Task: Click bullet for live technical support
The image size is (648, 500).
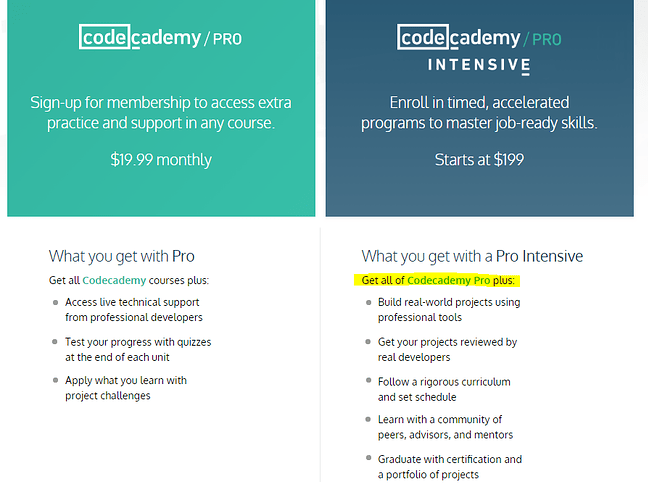Action: click(55, 302)
